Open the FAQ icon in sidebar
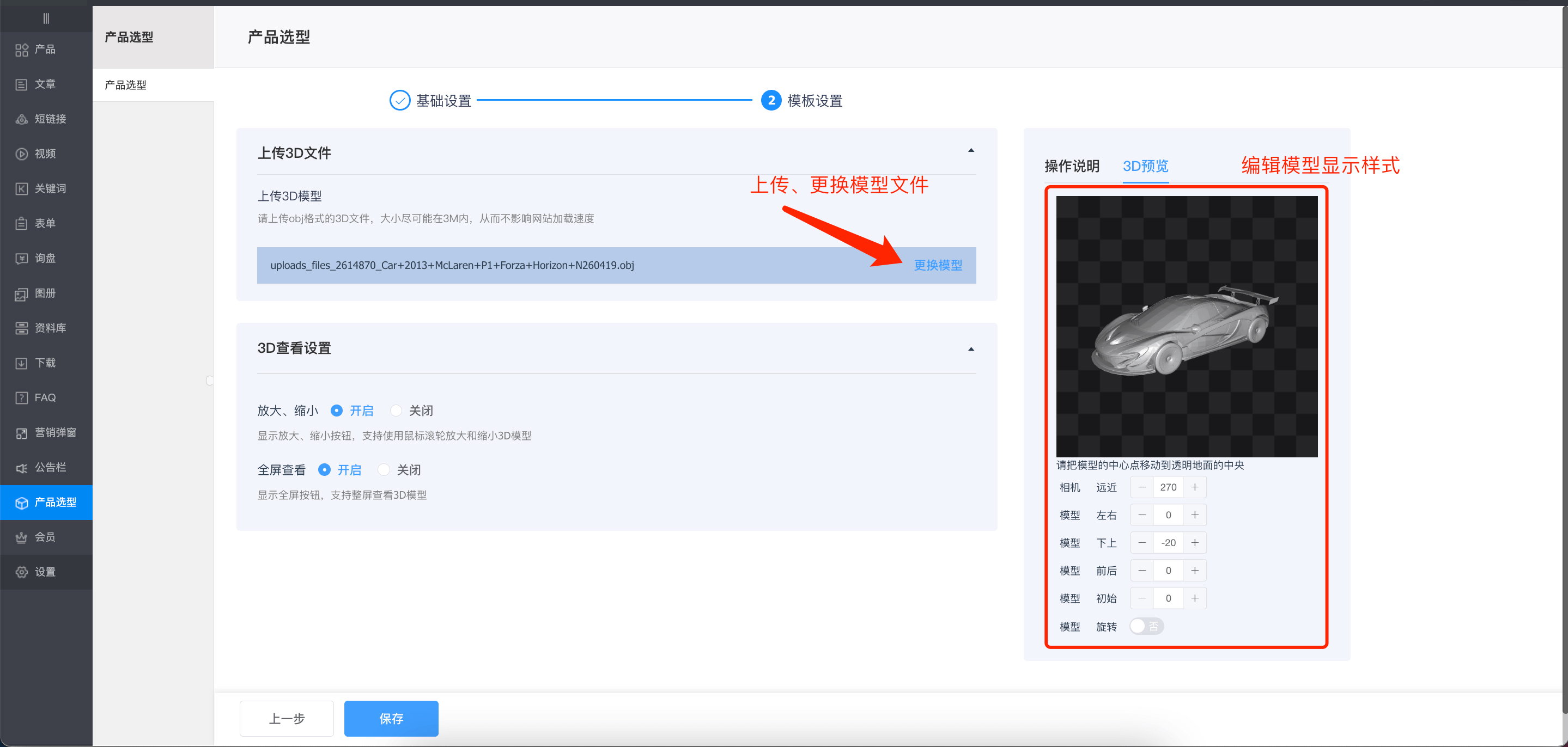 pos(21,398)
